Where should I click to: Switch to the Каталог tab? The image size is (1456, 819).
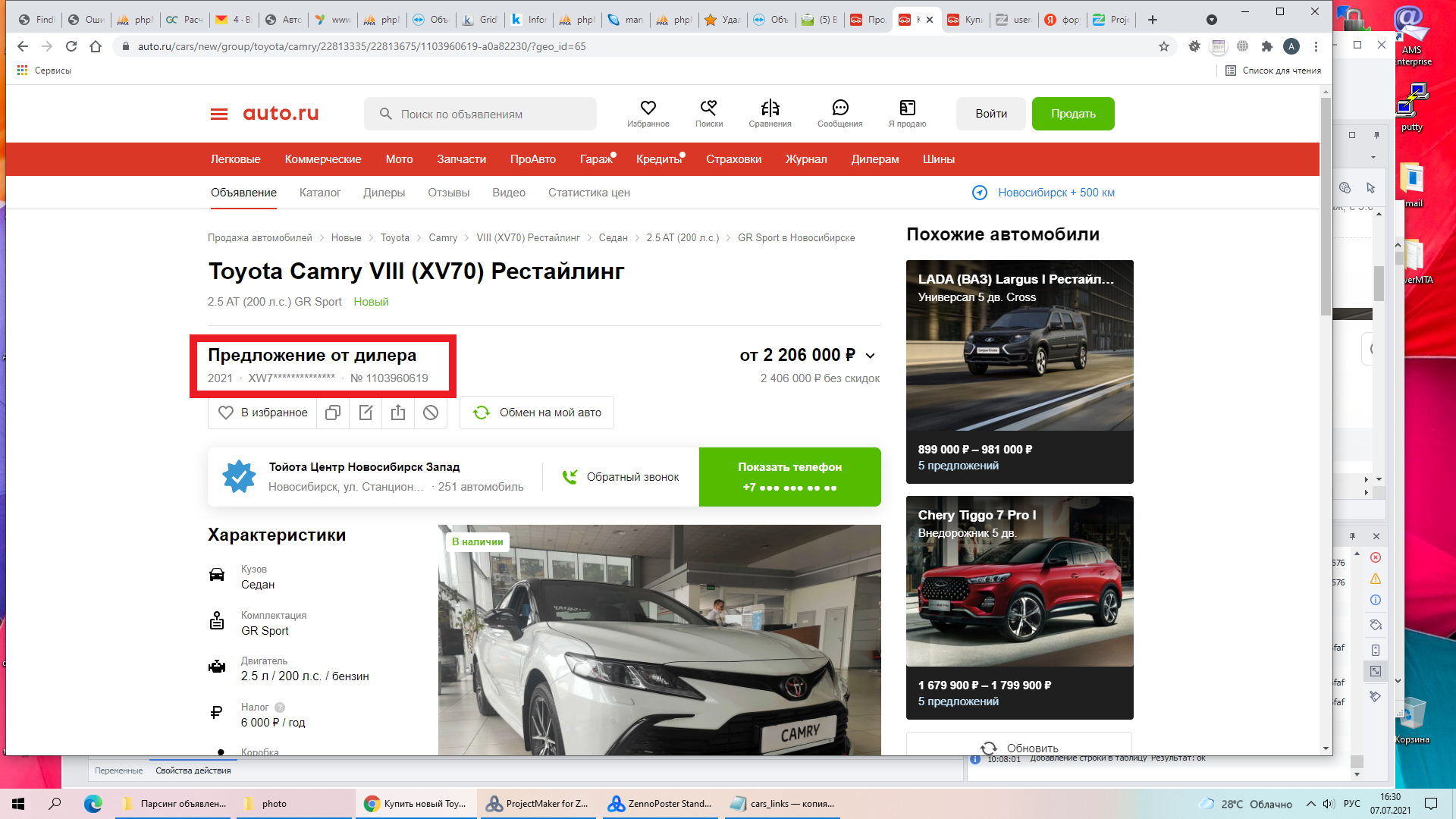coord(320,193)
